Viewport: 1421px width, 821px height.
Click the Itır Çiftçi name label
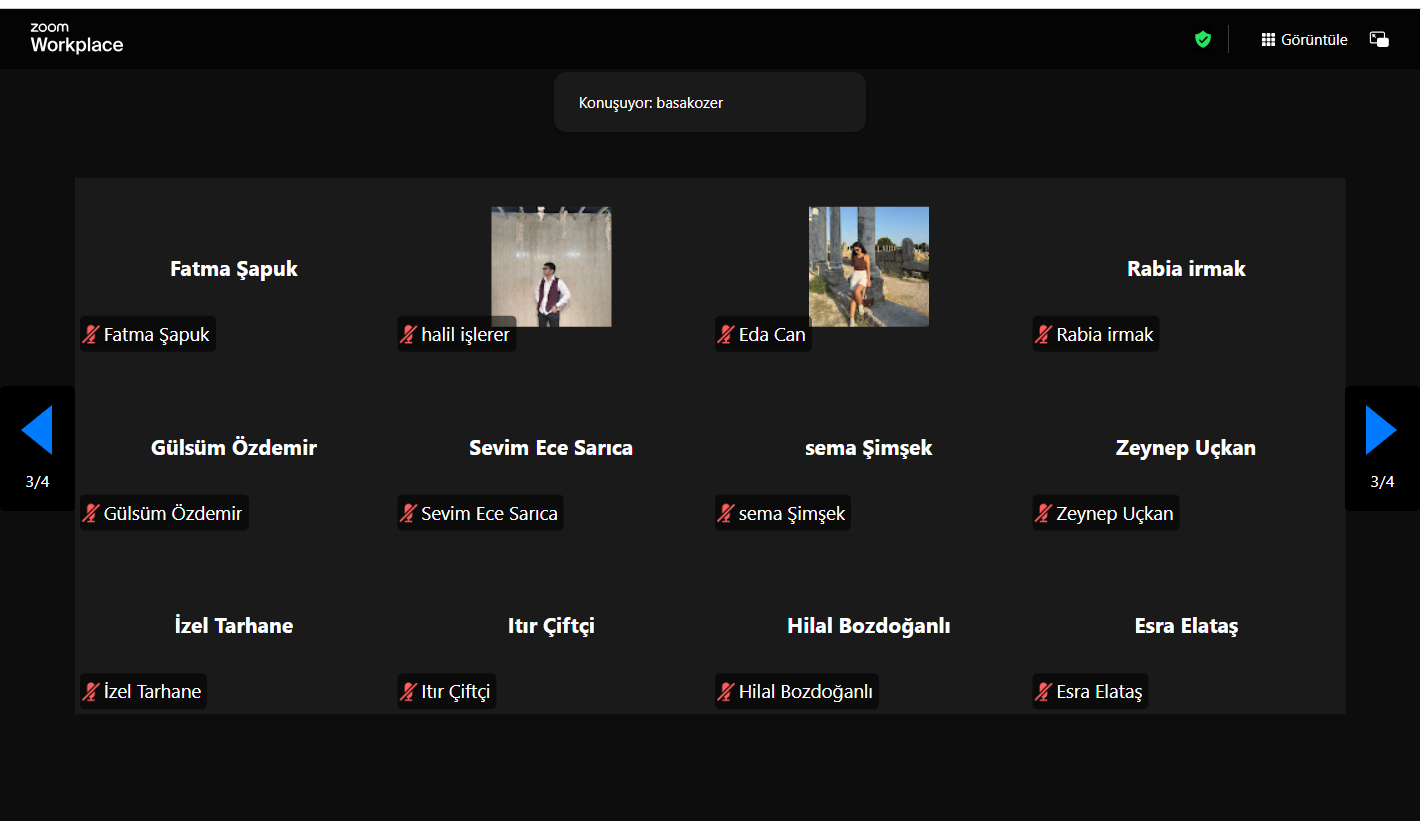click(455, 692)
